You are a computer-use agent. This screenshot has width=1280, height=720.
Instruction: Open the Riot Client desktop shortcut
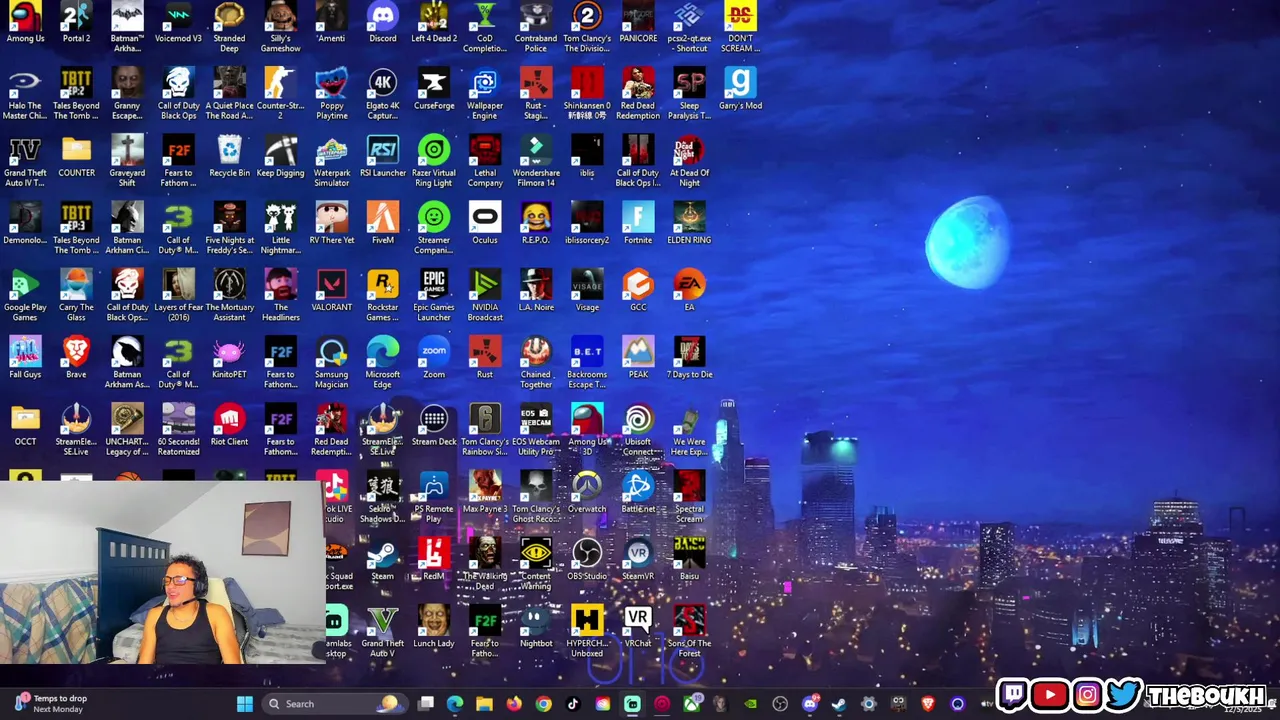(229, 424)
